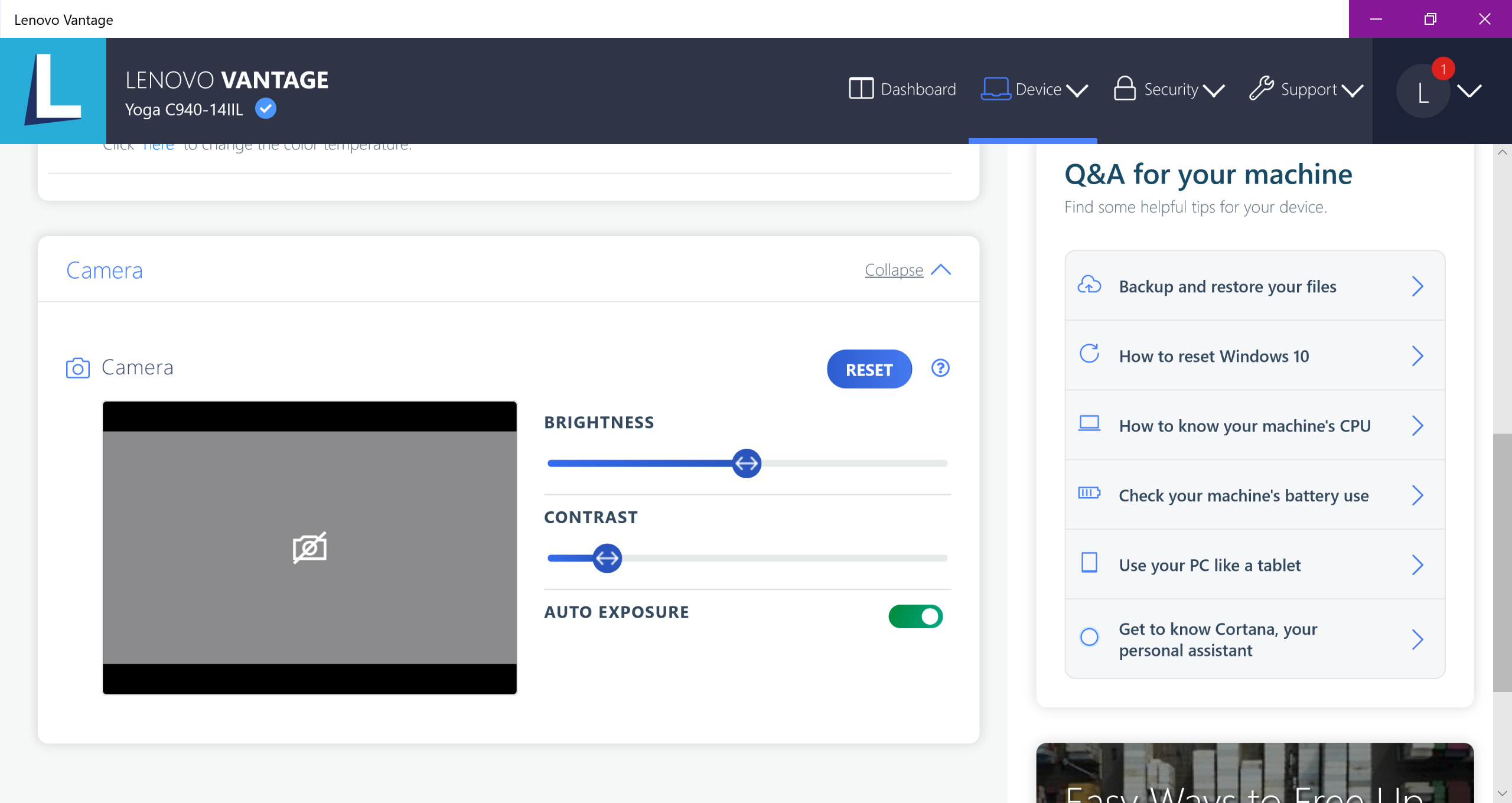1512x803 pixels.
Task: Open Use your PC like a tablet
Action: tap(1254, 565)
